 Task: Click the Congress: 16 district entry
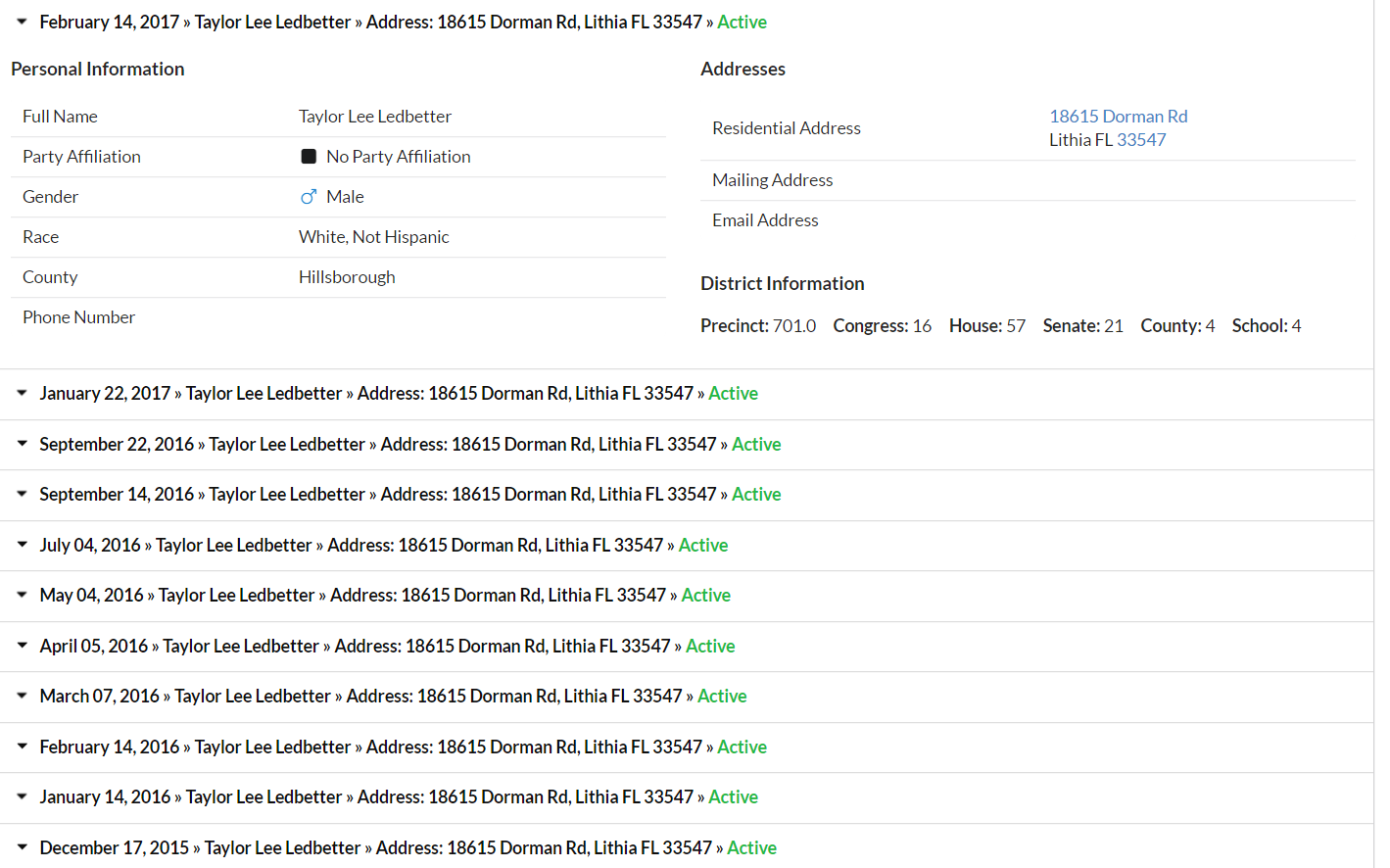click(x=883, y=325)
